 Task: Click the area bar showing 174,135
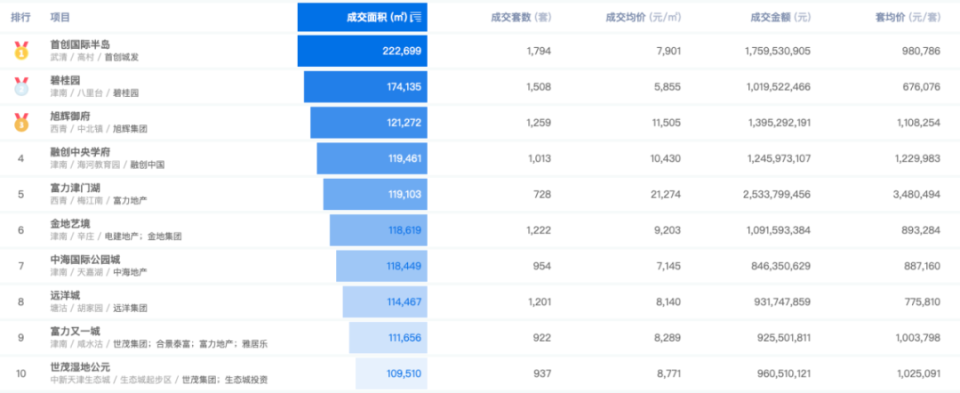pos(366,87)
